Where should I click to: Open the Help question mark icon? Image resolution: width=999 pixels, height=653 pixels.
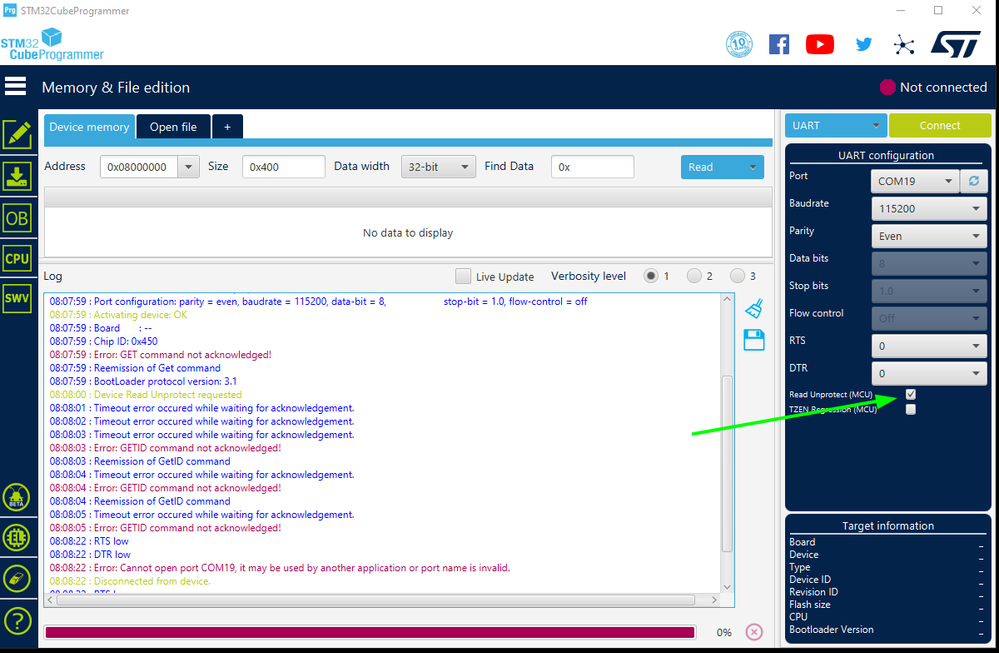(17, 621)
